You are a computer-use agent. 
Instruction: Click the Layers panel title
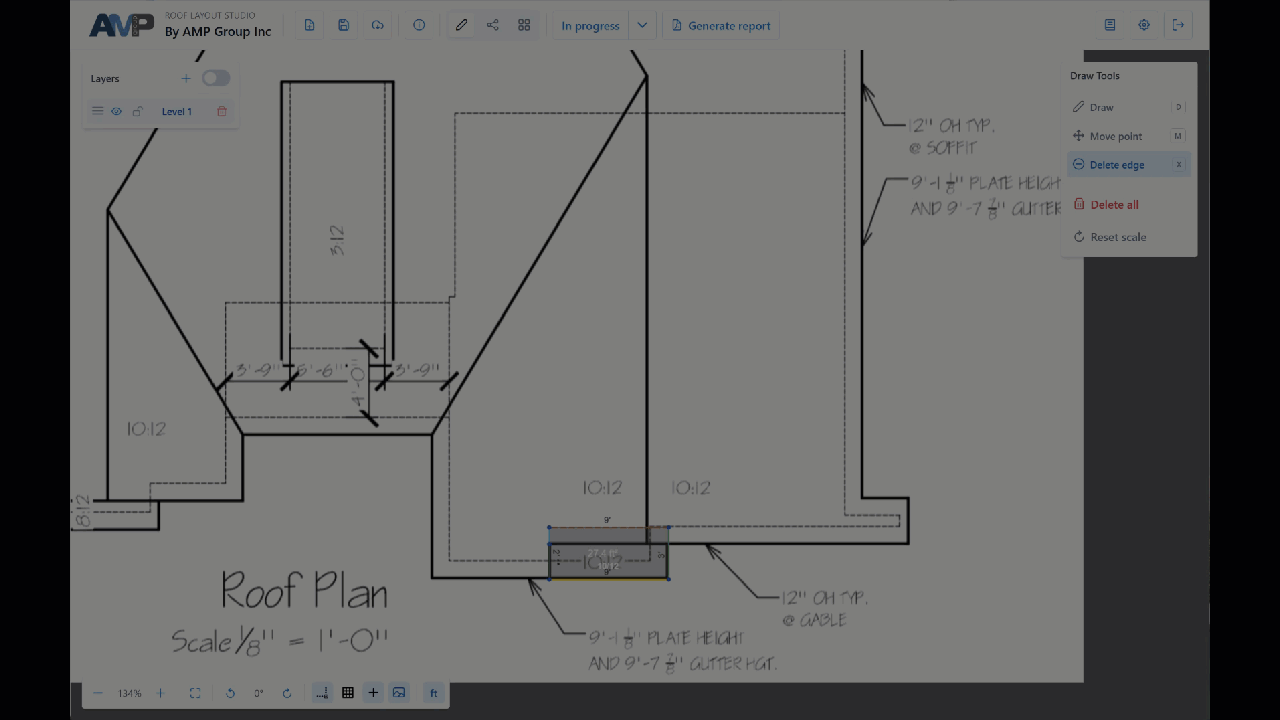(x=105, y=79)
